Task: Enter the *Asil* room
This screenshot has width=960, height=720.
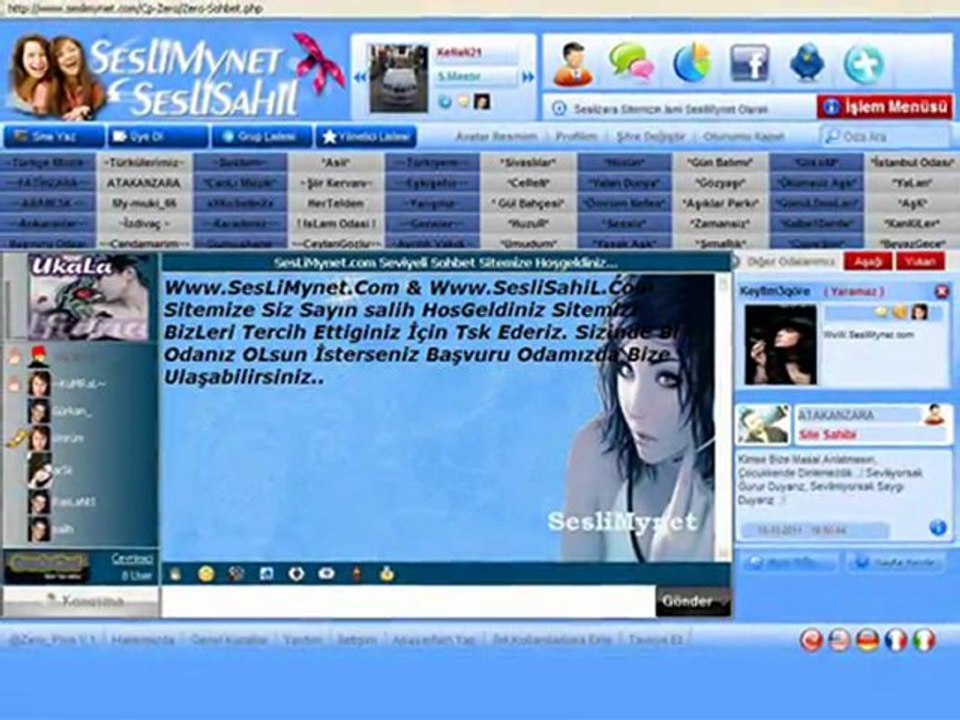Action: click(336, 163)
